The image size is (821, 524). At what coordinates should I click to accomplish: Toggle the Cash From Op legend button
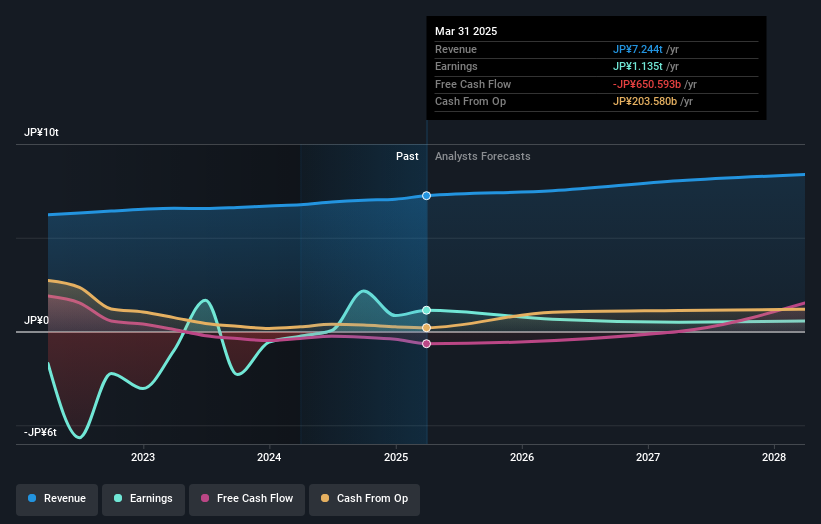(364, 499)
